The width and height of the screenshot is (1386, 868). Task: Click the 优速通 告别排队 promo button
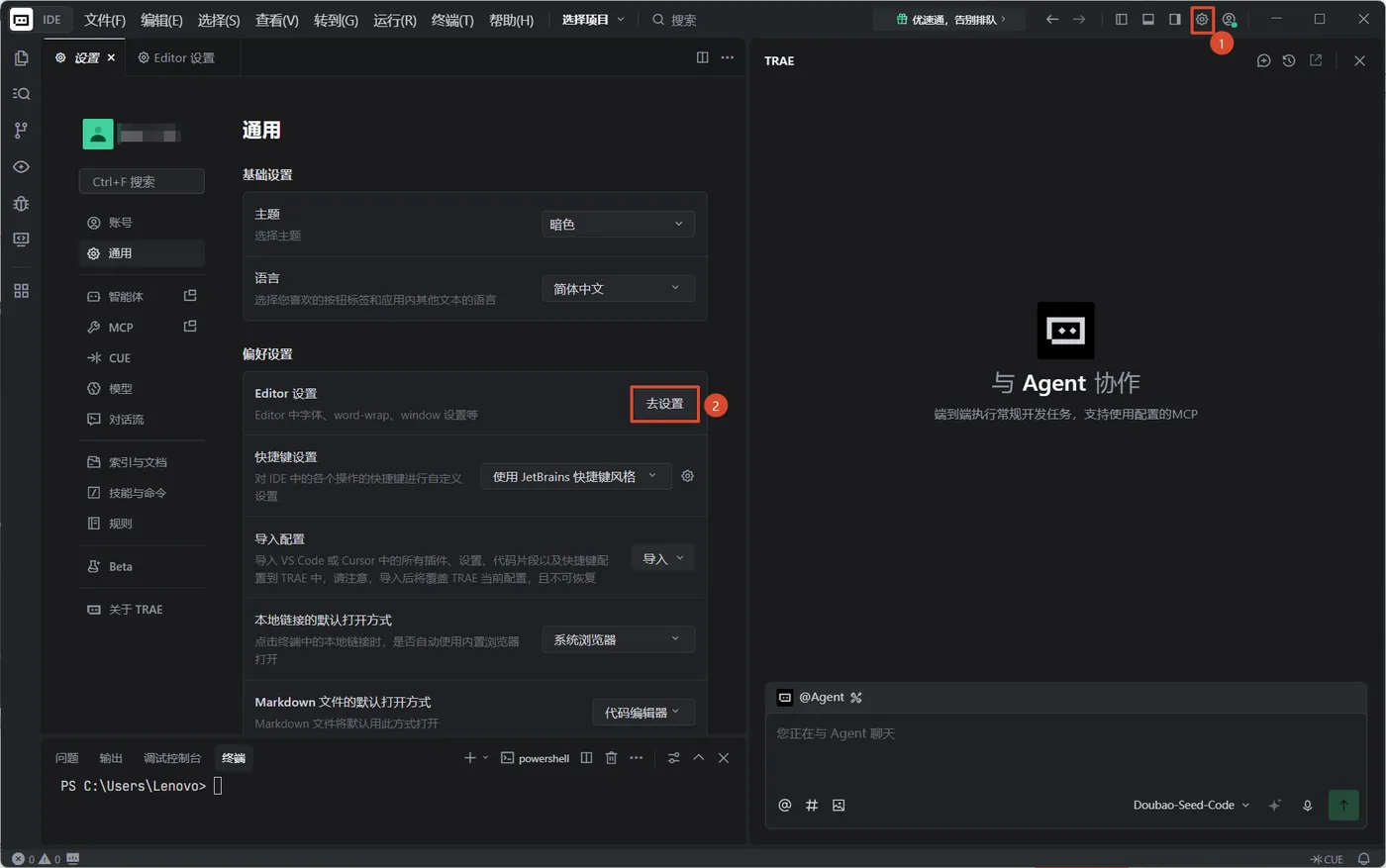pyautogui.click(x=950, y=19)
